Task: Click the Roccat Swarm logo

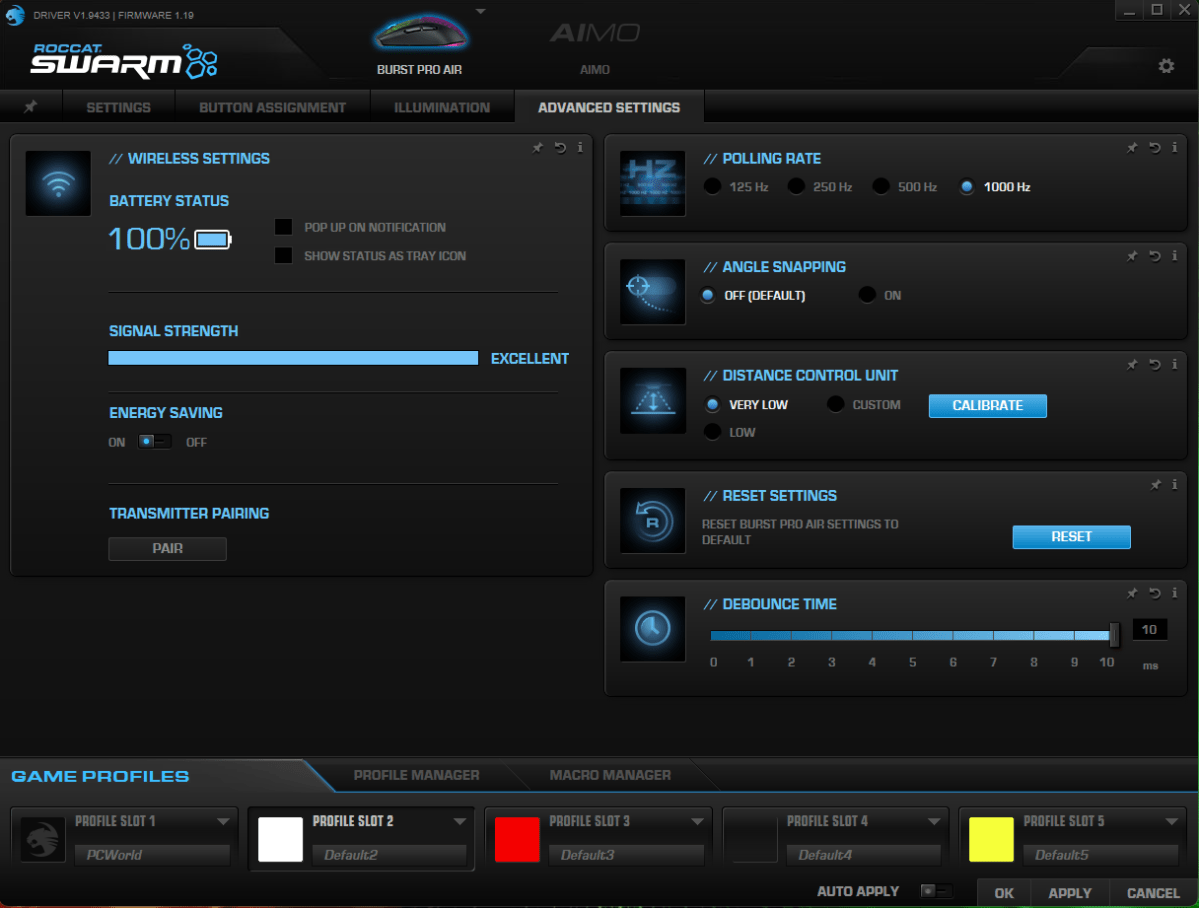Action: pyautogui.click(x=124, y=60)
